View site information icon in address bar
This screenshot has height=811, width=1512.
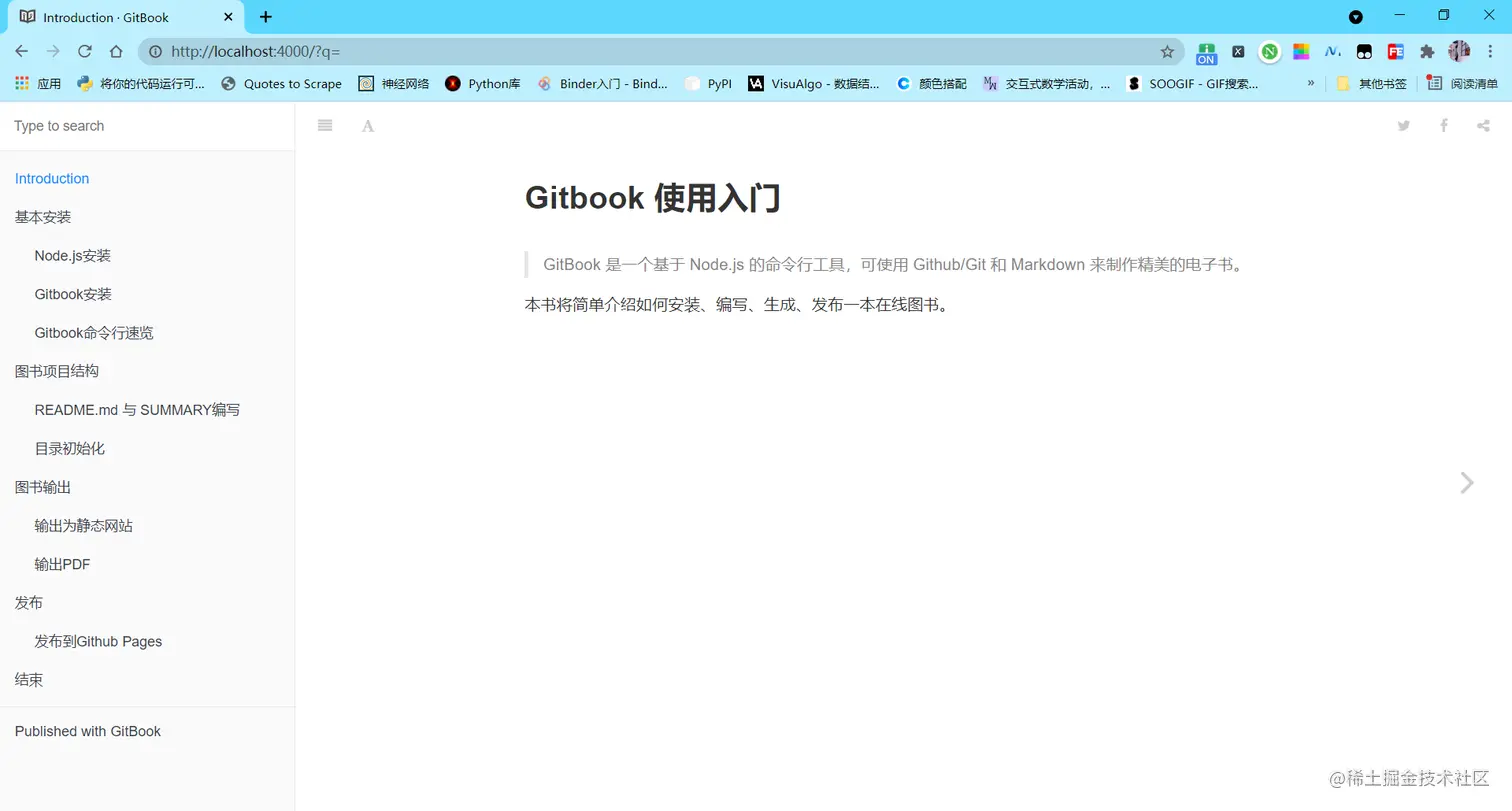click(155, 51)
